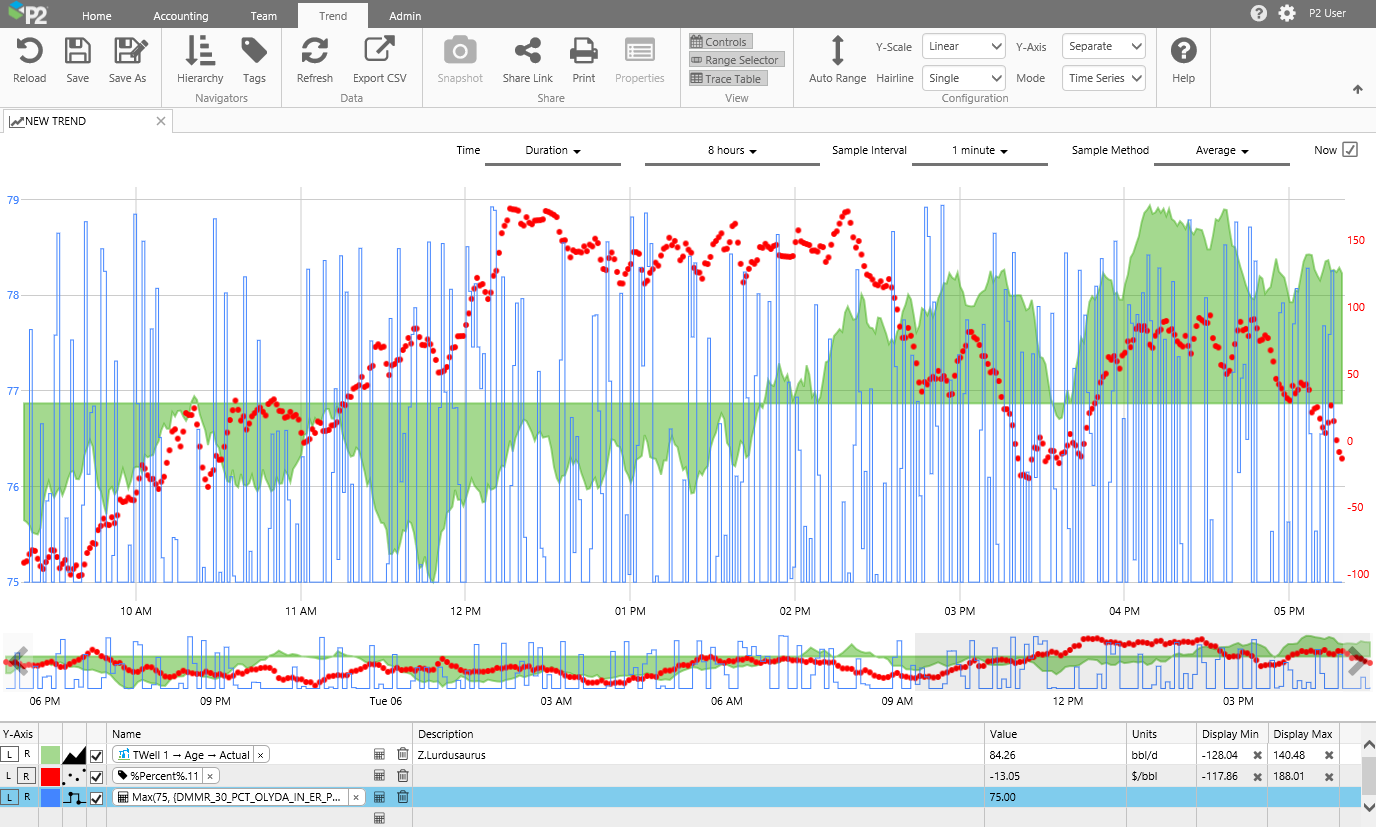Viewport: 1376px width, 827px height.
Task: Open the Admin tab
Action: tap(405, 16)
